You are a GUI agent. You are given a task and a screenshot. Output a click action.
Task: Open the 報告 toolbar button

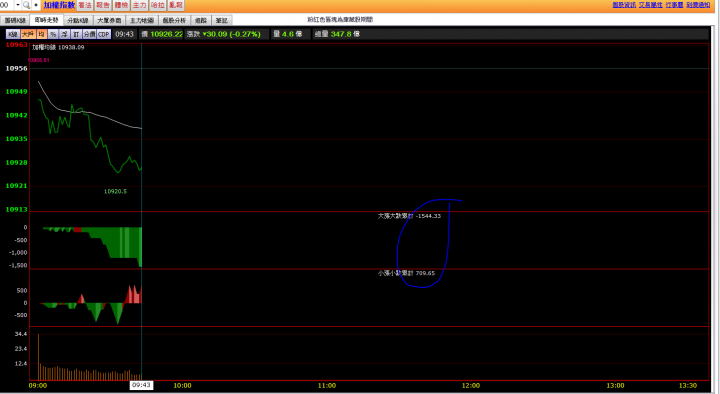103,5
